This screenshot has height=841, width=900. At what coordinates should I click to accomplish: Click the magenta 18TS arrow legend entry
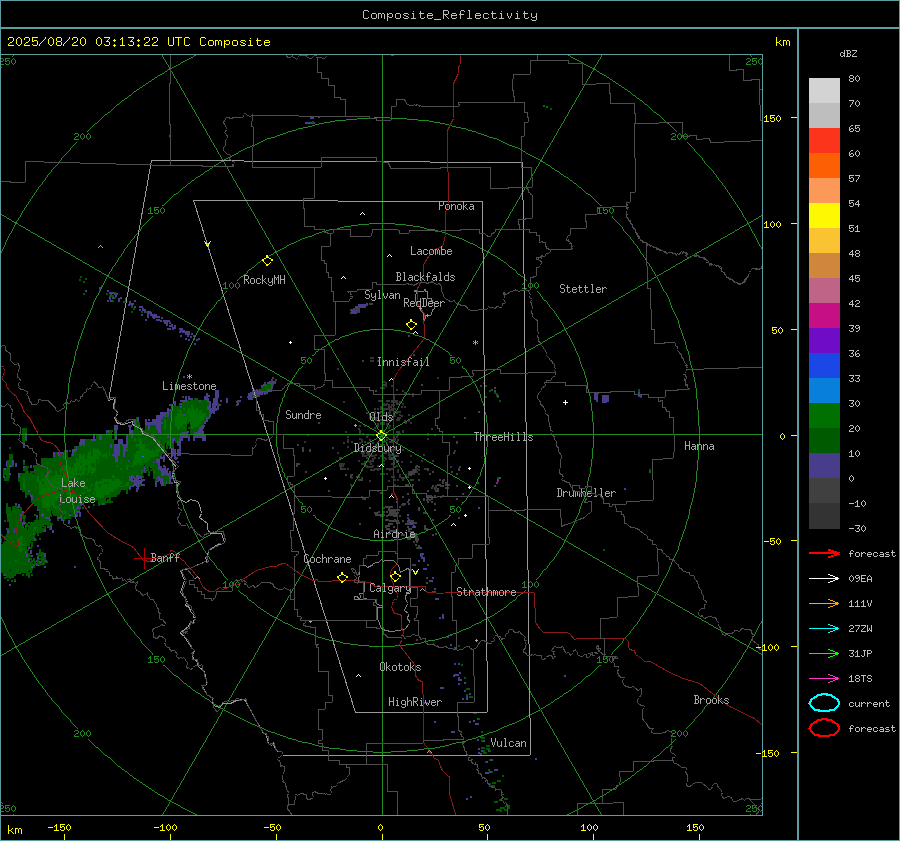[x=824, y=679]
